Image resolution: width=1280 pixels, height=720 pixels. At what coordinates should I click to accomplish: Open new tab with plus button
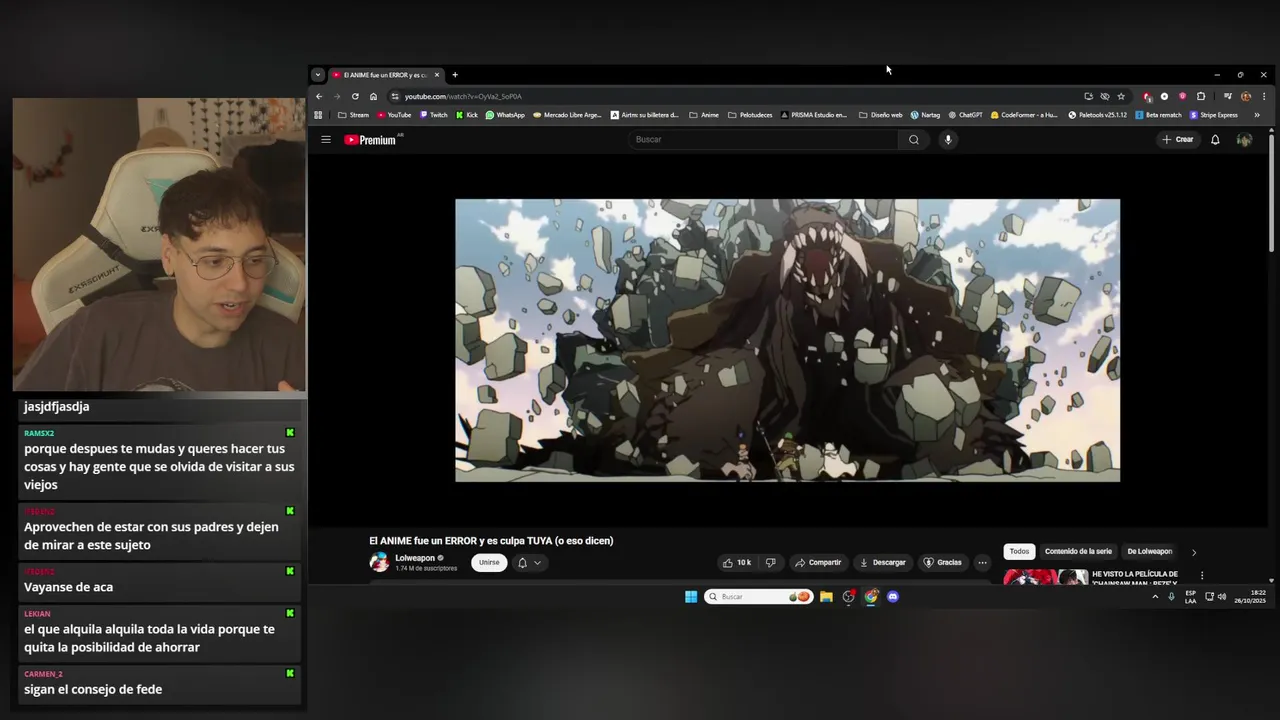(455, 75)
